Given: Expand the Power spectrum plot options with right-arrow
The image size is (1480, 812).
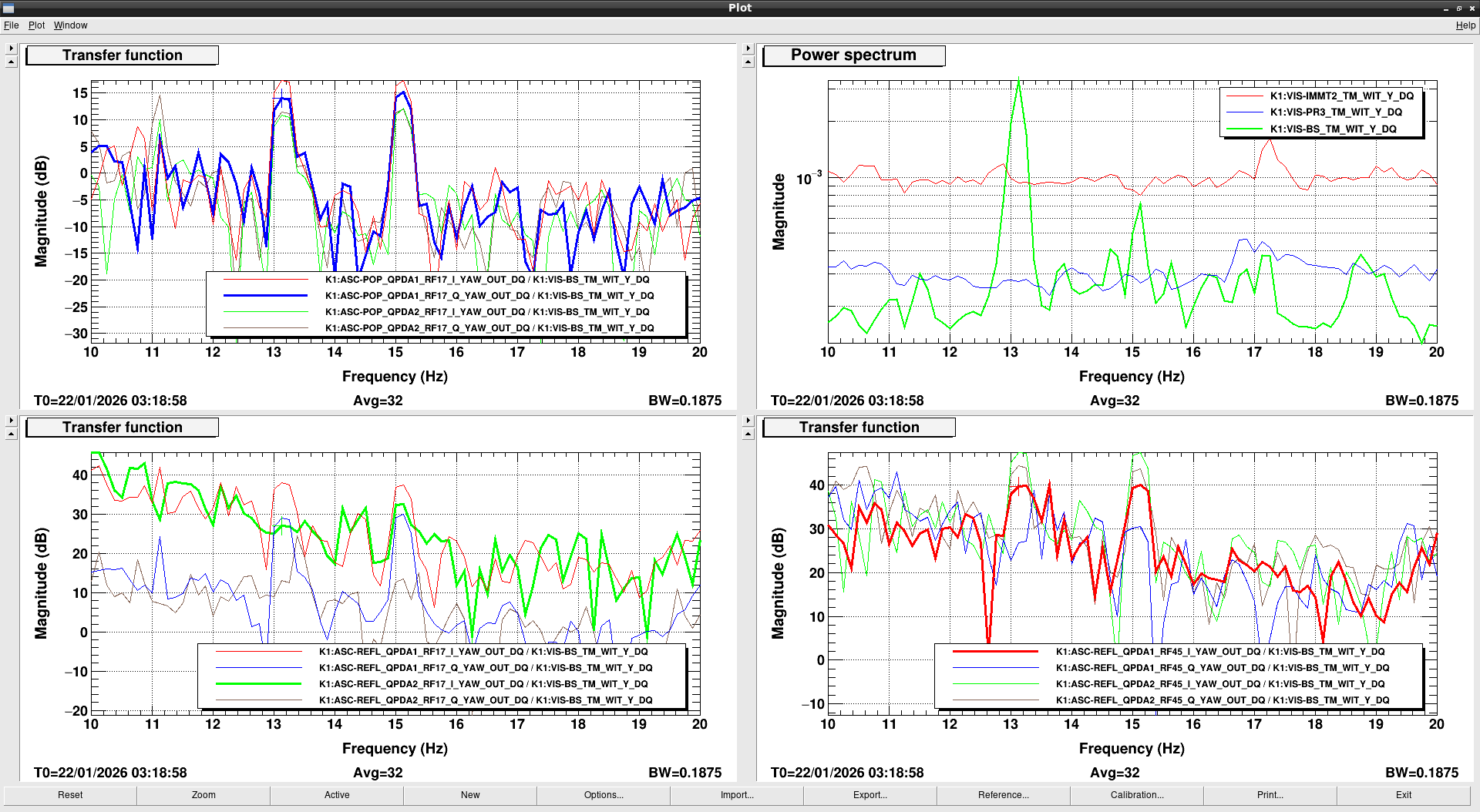Looking at the screenshot, I should click(x=748, y=48).
